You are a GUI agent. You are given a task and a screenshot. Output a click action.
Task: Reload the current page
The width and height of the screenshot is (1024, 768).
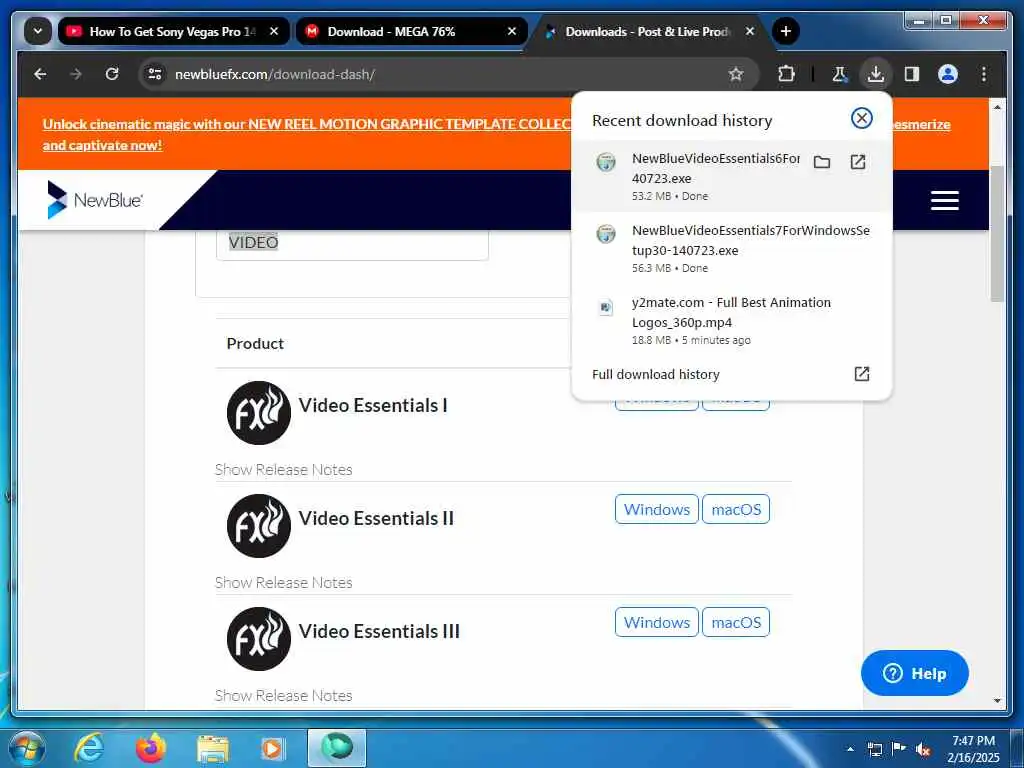(x=112, y=74)
